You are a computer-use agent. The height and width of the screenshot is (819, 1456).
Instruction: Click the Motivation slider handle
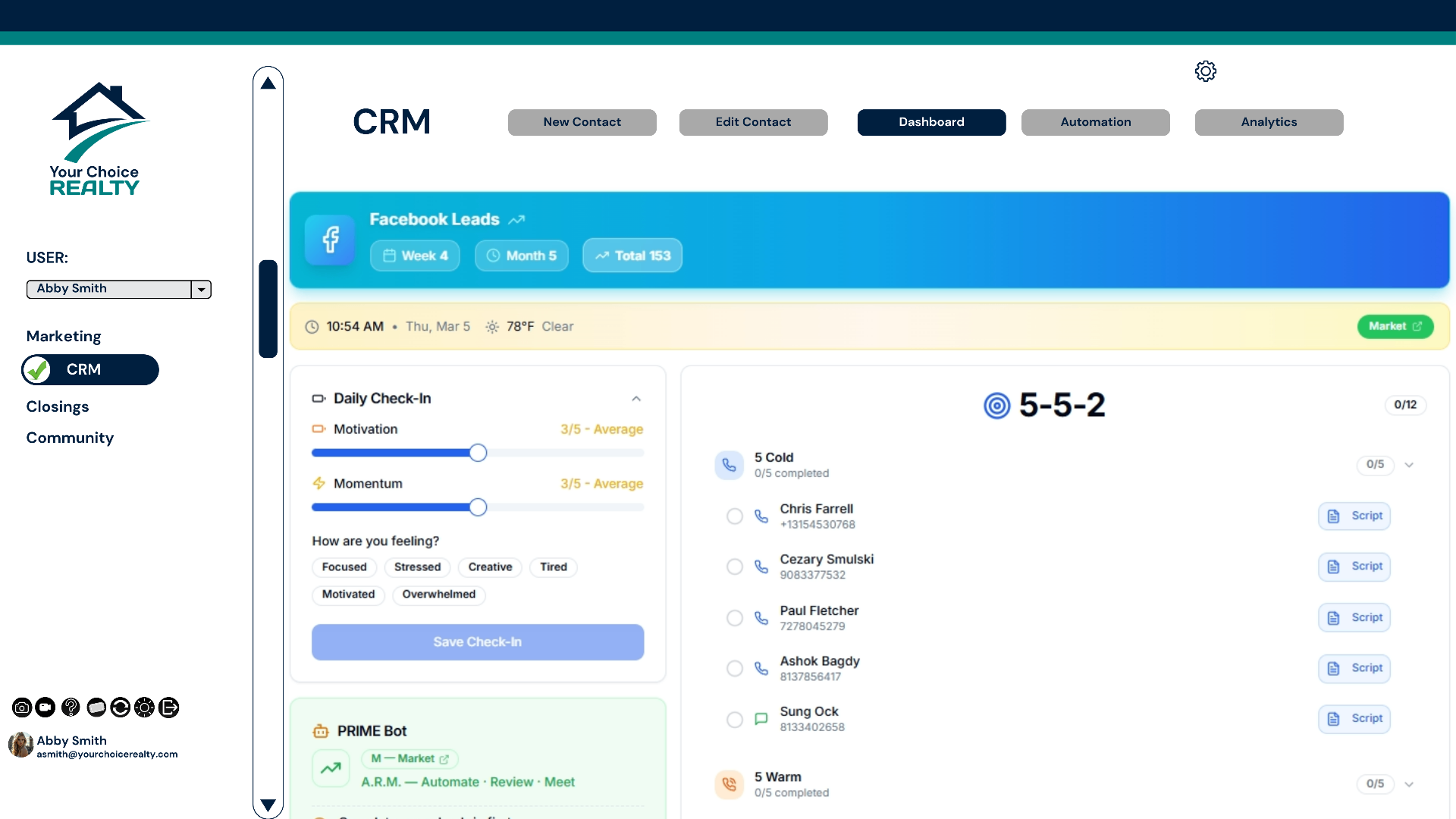(x=478, y=453)
